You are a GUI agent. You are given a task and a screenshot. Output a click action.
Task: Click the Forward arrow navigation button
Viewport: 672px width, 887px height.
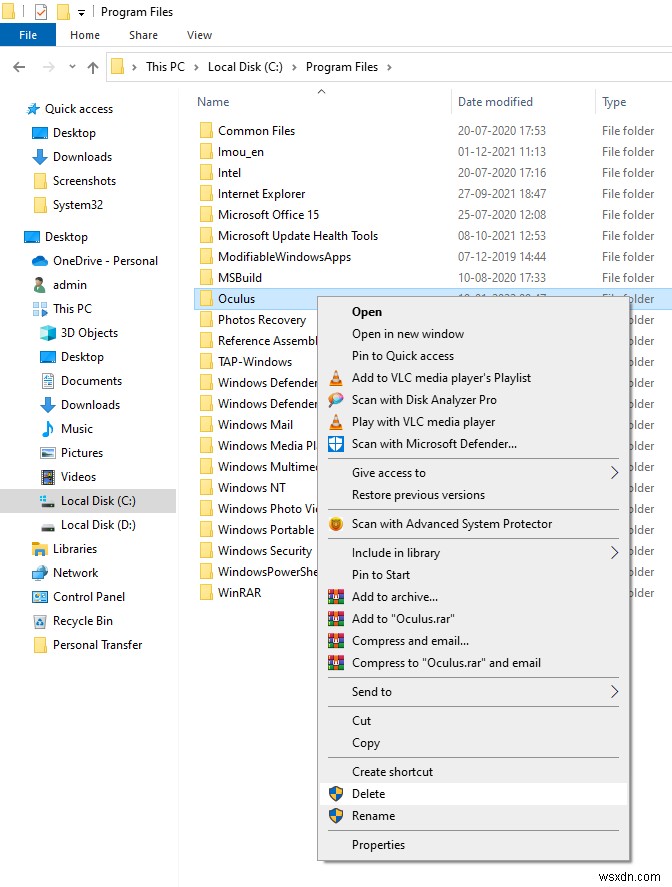[x=49, y=67]
